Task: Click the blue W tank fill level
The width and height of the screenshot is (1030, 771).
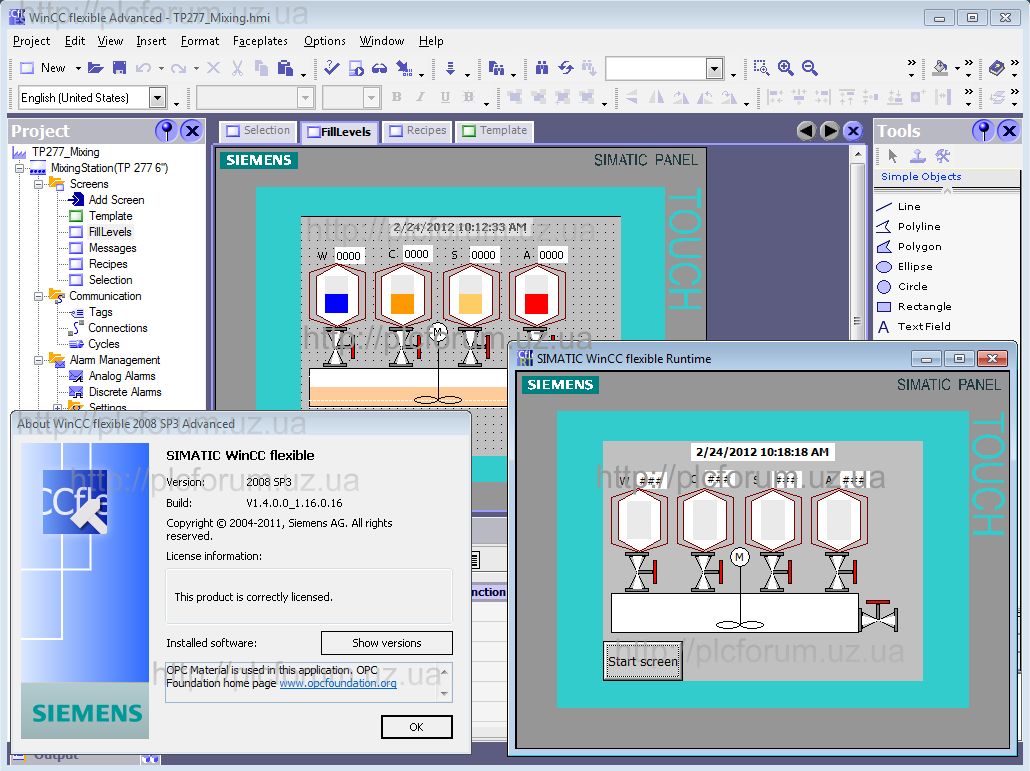Action: [336, 302]
